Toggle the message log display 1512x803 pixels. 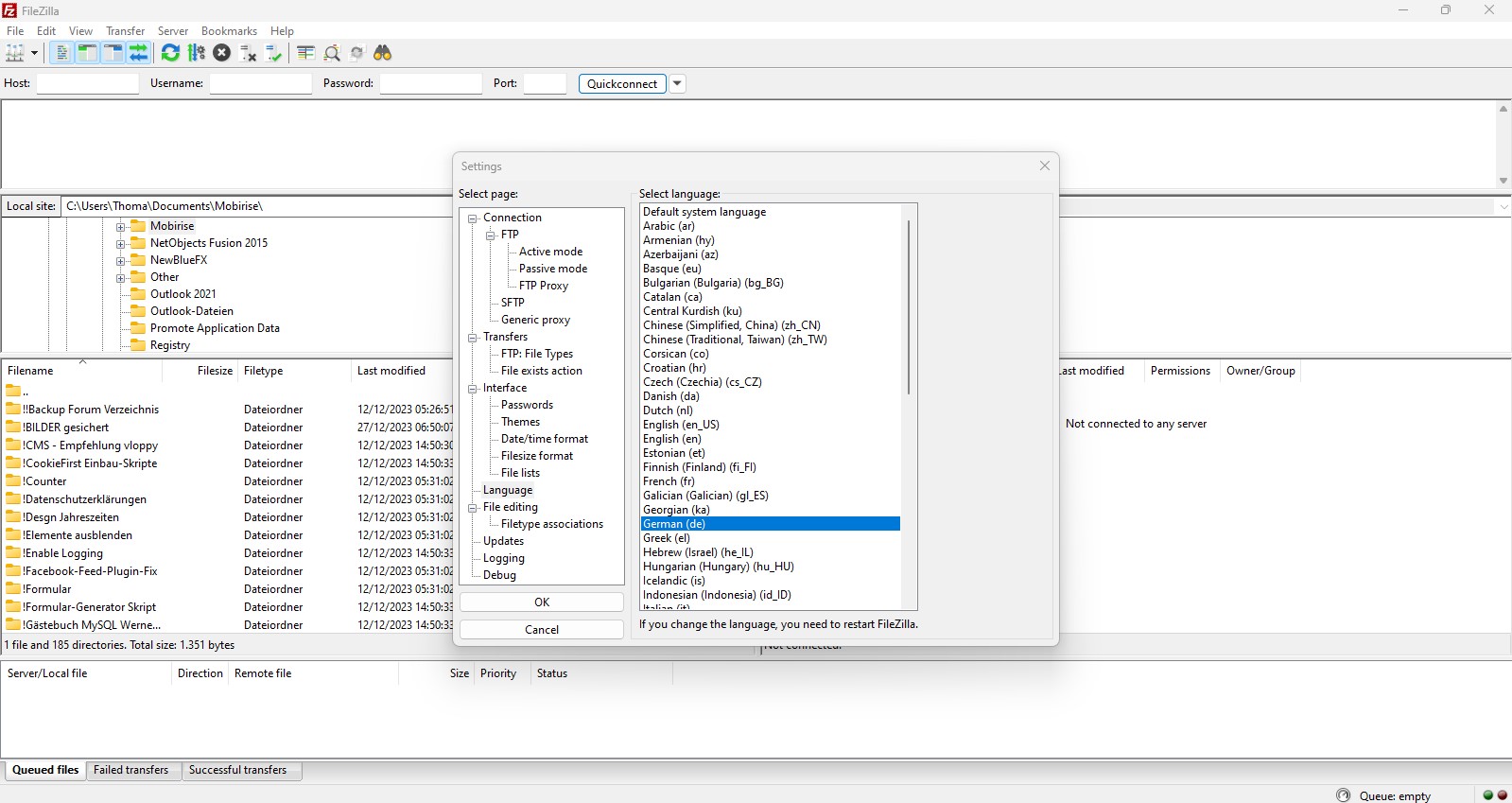[x=61, y=53]
